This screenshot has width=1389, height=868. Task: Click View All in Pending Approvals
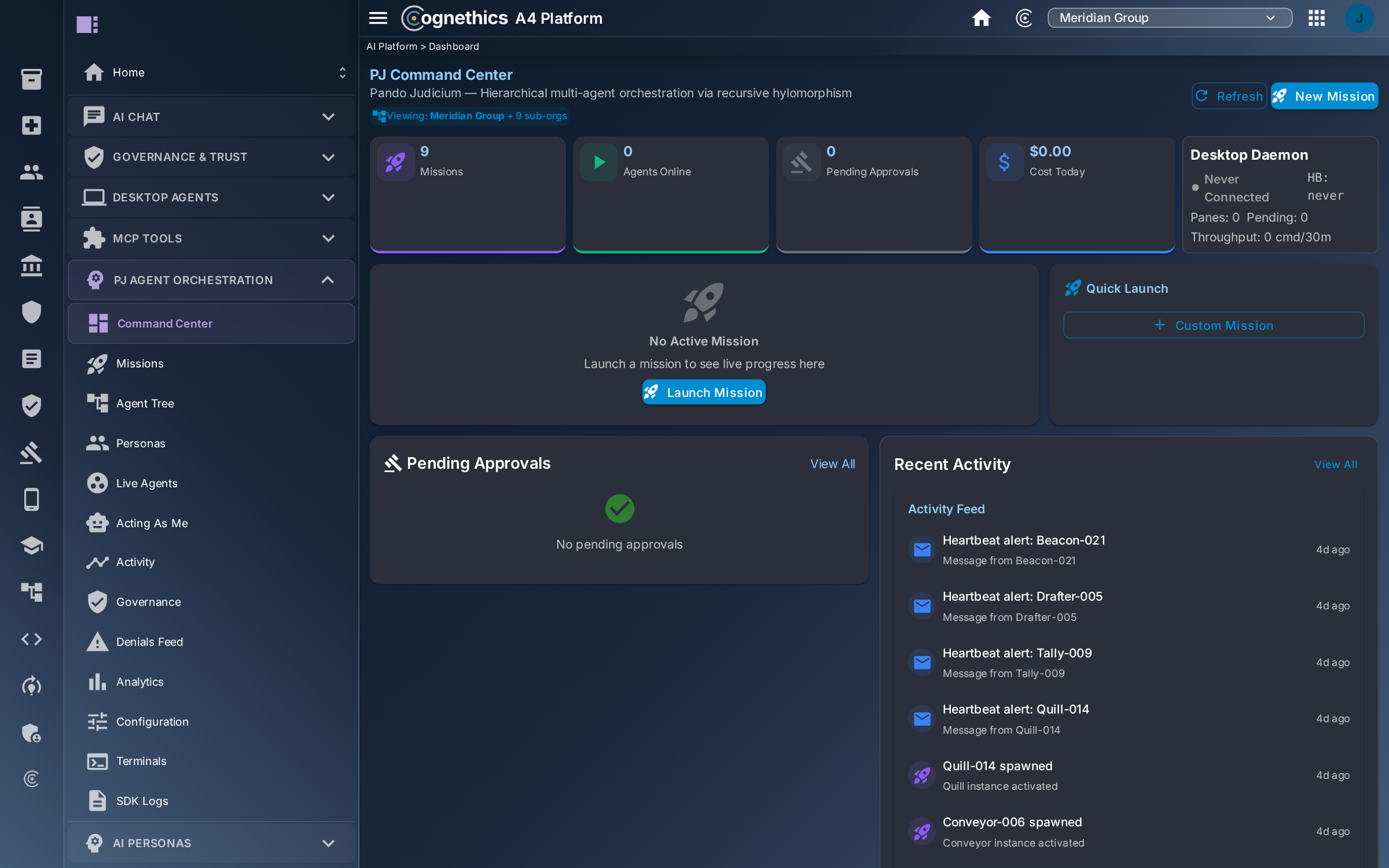832,464
